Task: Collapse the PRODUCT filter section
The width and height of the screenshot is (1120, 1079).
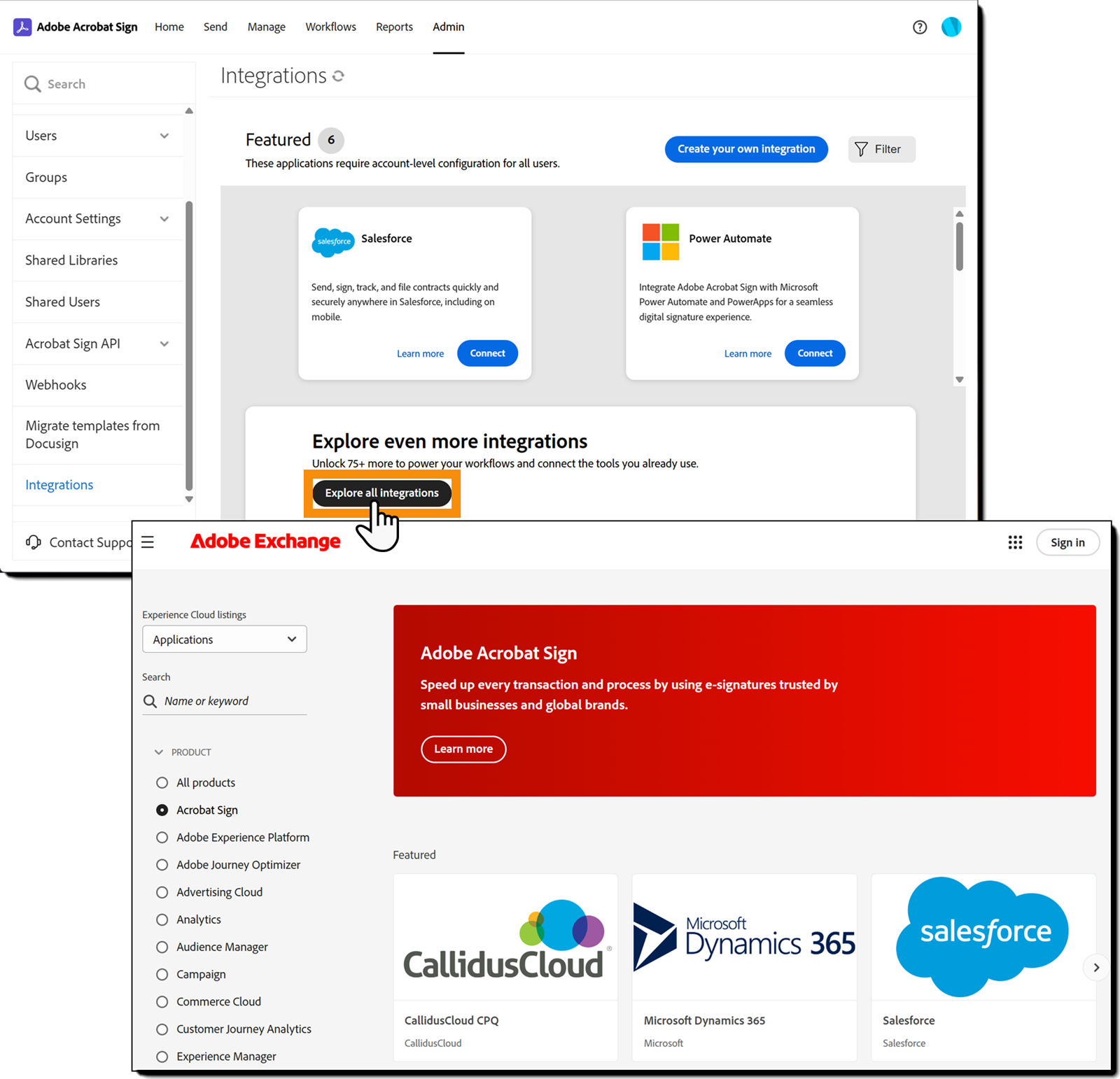Action: coord(159,752)
